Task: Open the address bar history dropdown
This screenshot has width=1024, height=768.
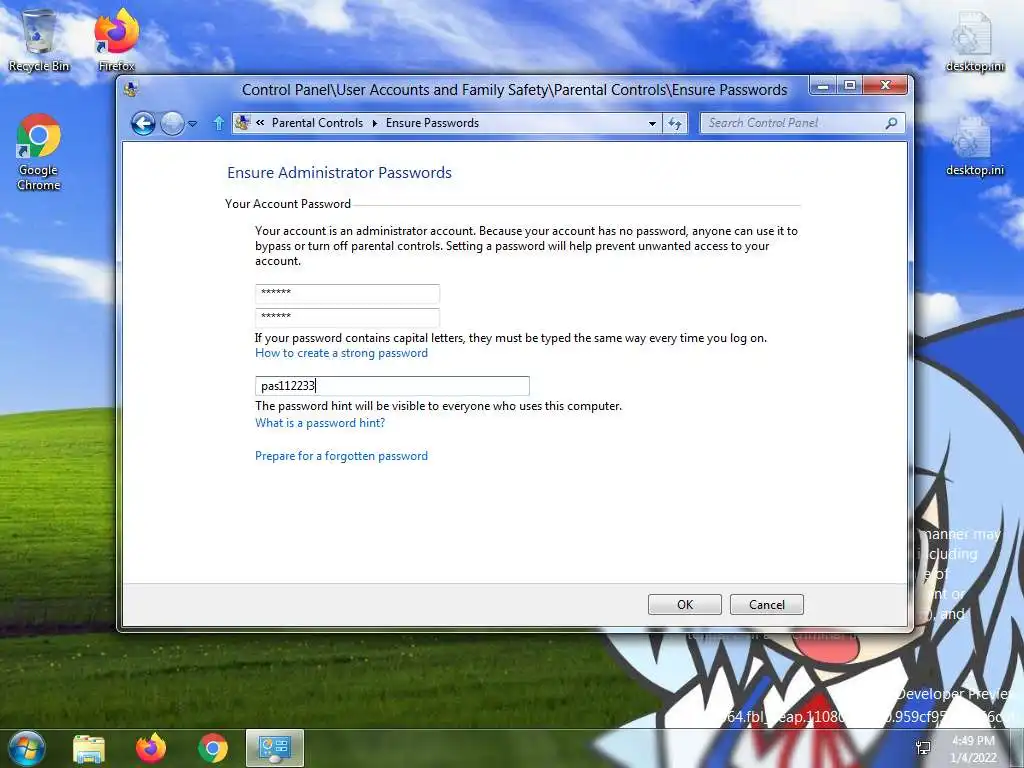Action: 652,123
